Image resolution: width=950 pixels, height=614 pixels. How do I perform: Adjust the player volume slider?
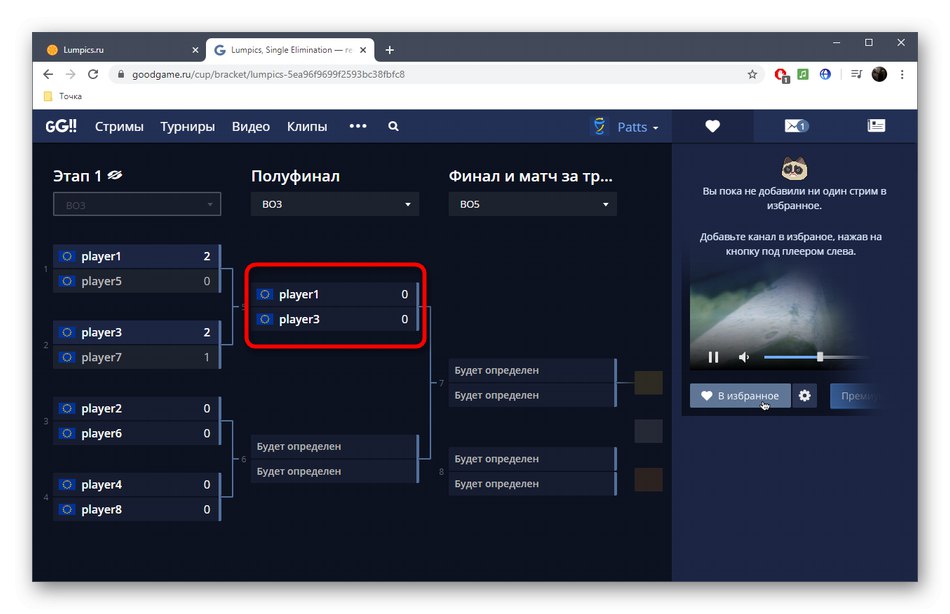click(x=816, y=357)
